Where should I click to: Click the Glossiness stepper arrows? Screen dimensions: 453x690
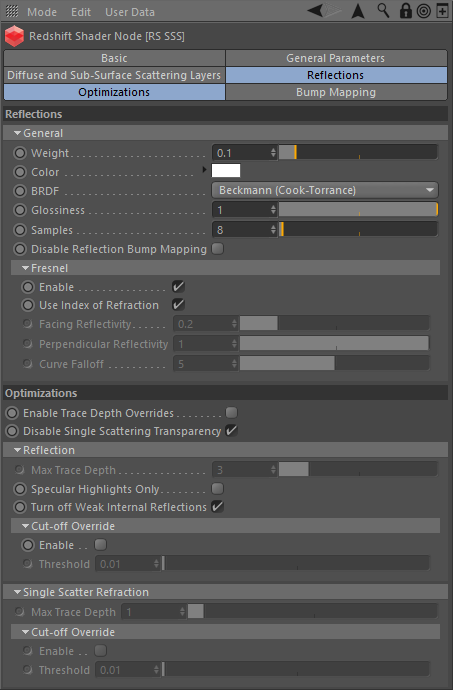point(273,210)
